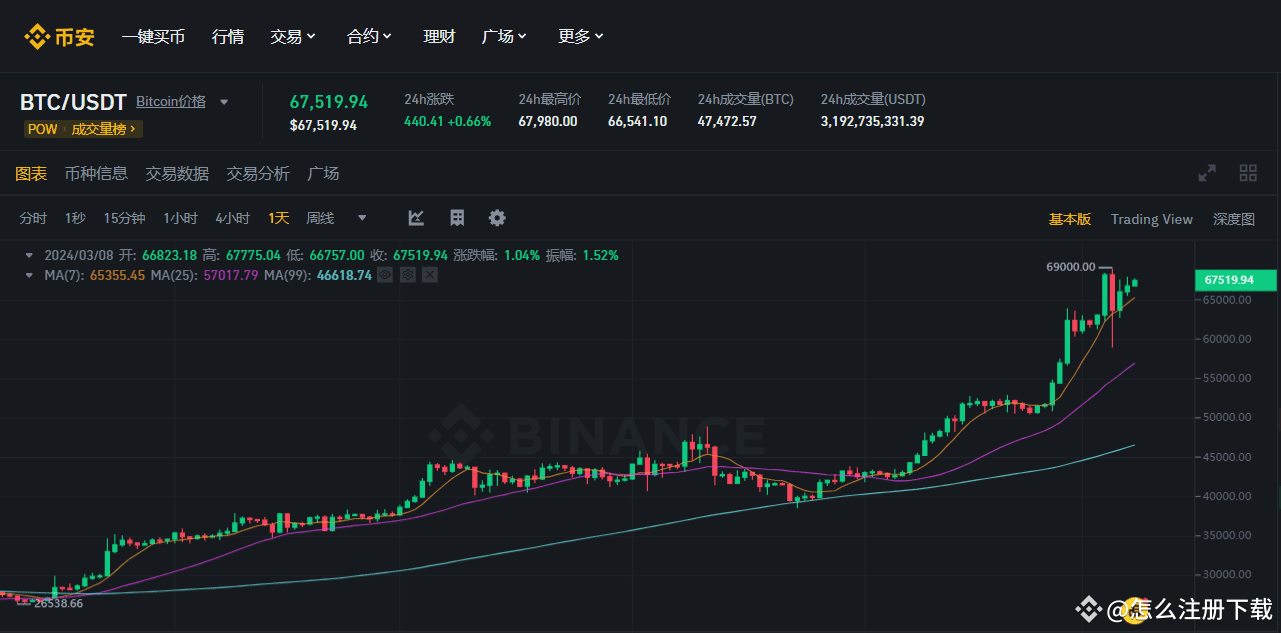The height and width of the screenshot is (633, 1281).
Task: Open the chart settings gear icon
Action: coord(497,218)
